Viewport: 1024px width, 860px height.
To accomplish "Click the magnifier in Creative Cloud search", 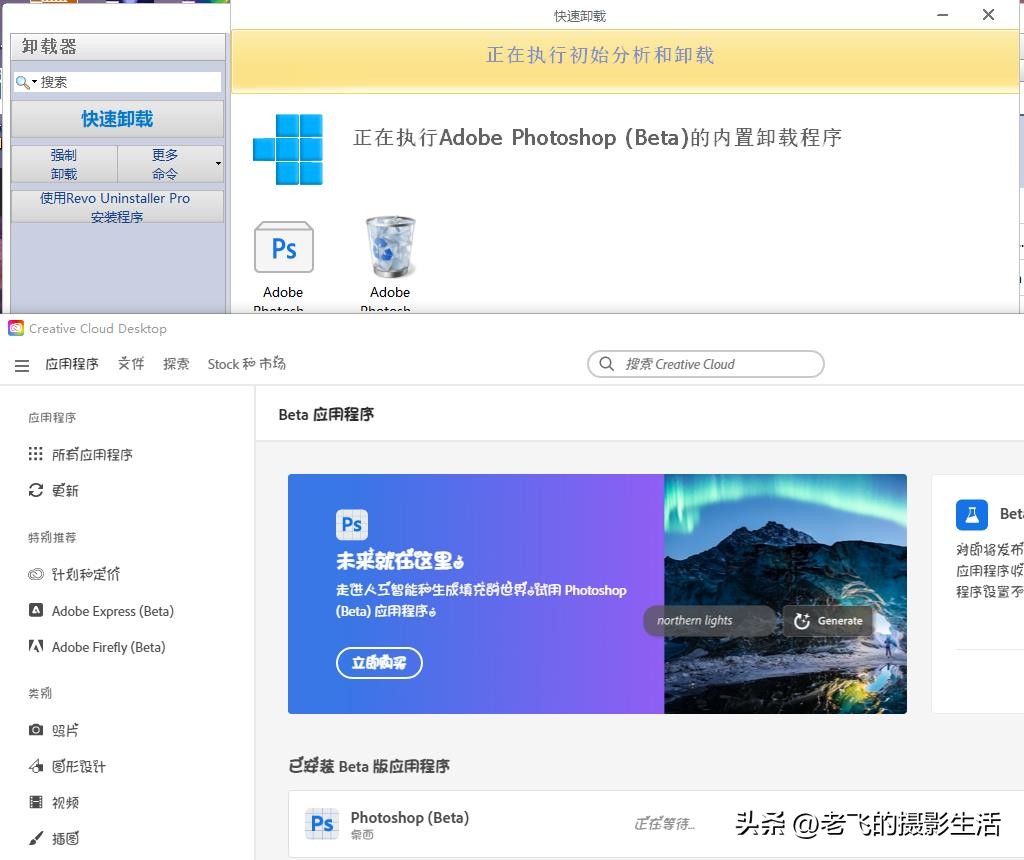I will [607, 364].
